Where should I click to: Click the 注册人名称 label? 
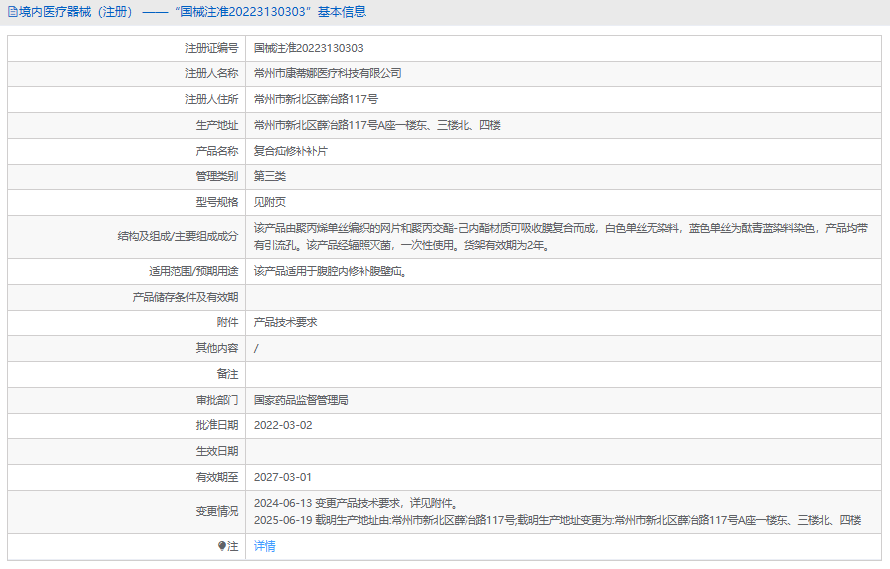pos(211,73)
